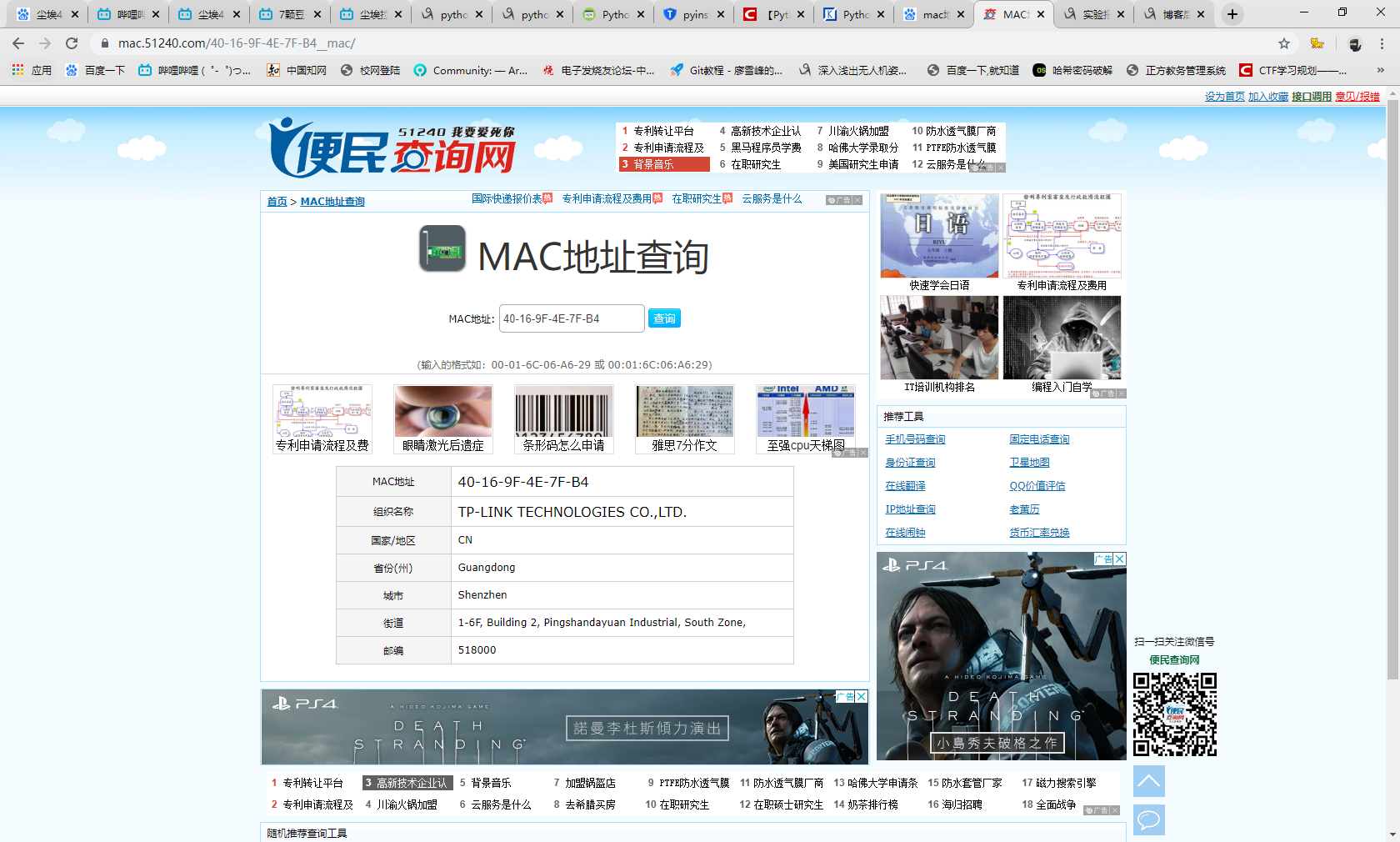This screenshot has height=842, width=1400.
Task: Open a new browser tab
Action: [x=1232, y=14]
